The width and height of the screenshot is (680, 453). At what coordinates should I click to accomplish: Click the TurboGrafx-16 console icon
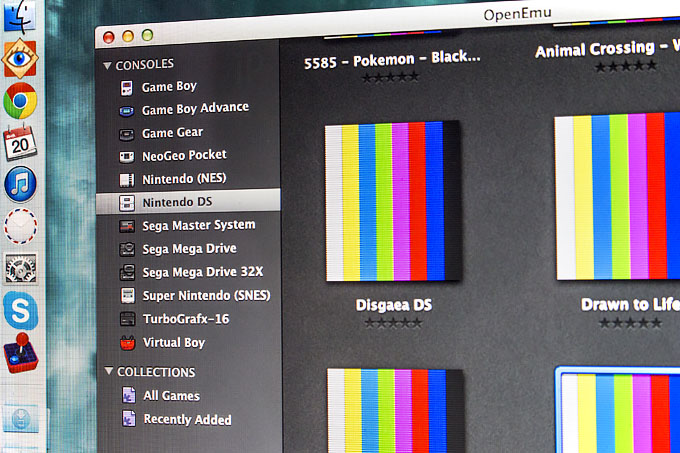tap(128, 319)
